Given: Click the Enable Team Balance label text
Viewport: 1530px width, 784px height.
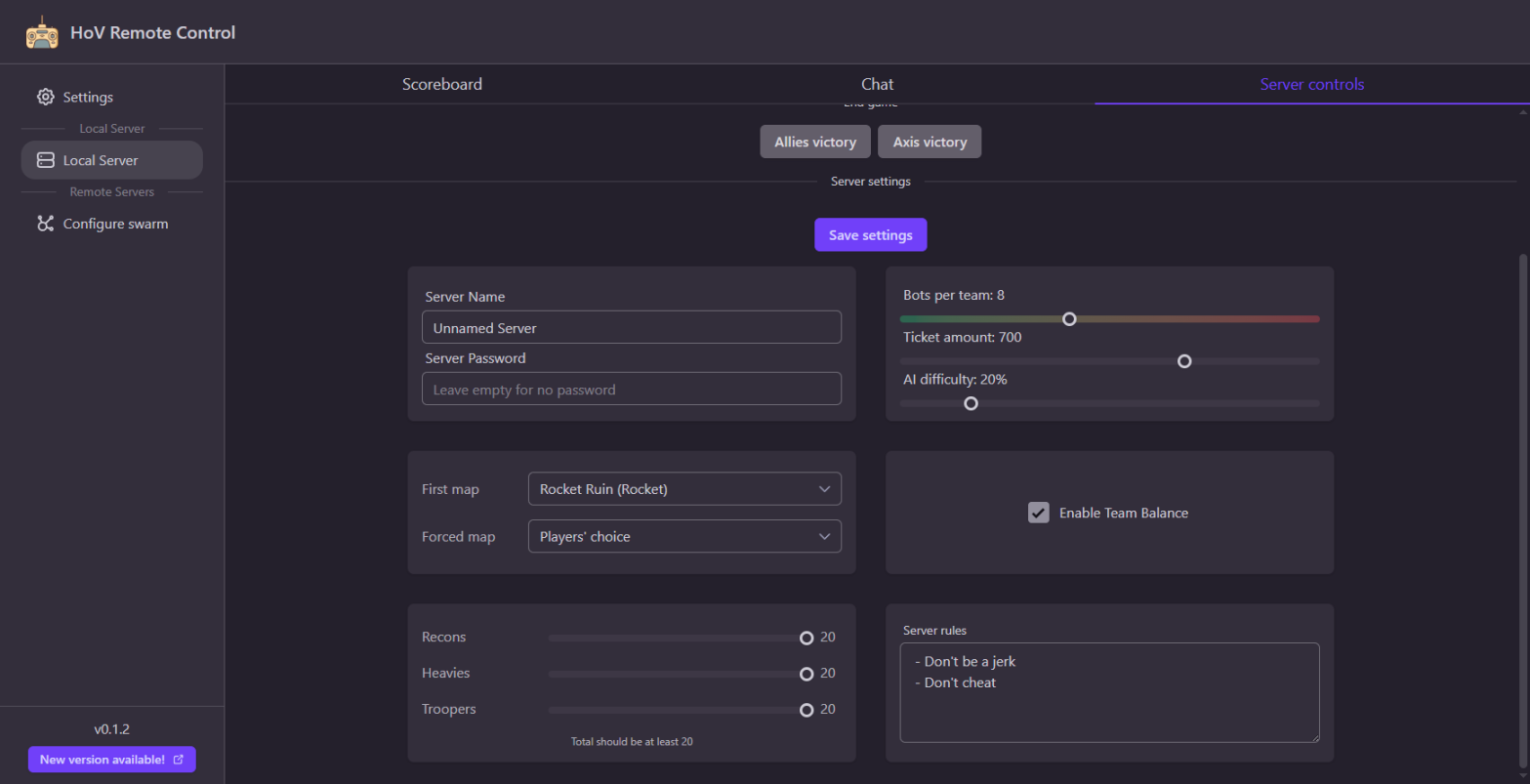Looking at the screenshot, I should 1124,513.
